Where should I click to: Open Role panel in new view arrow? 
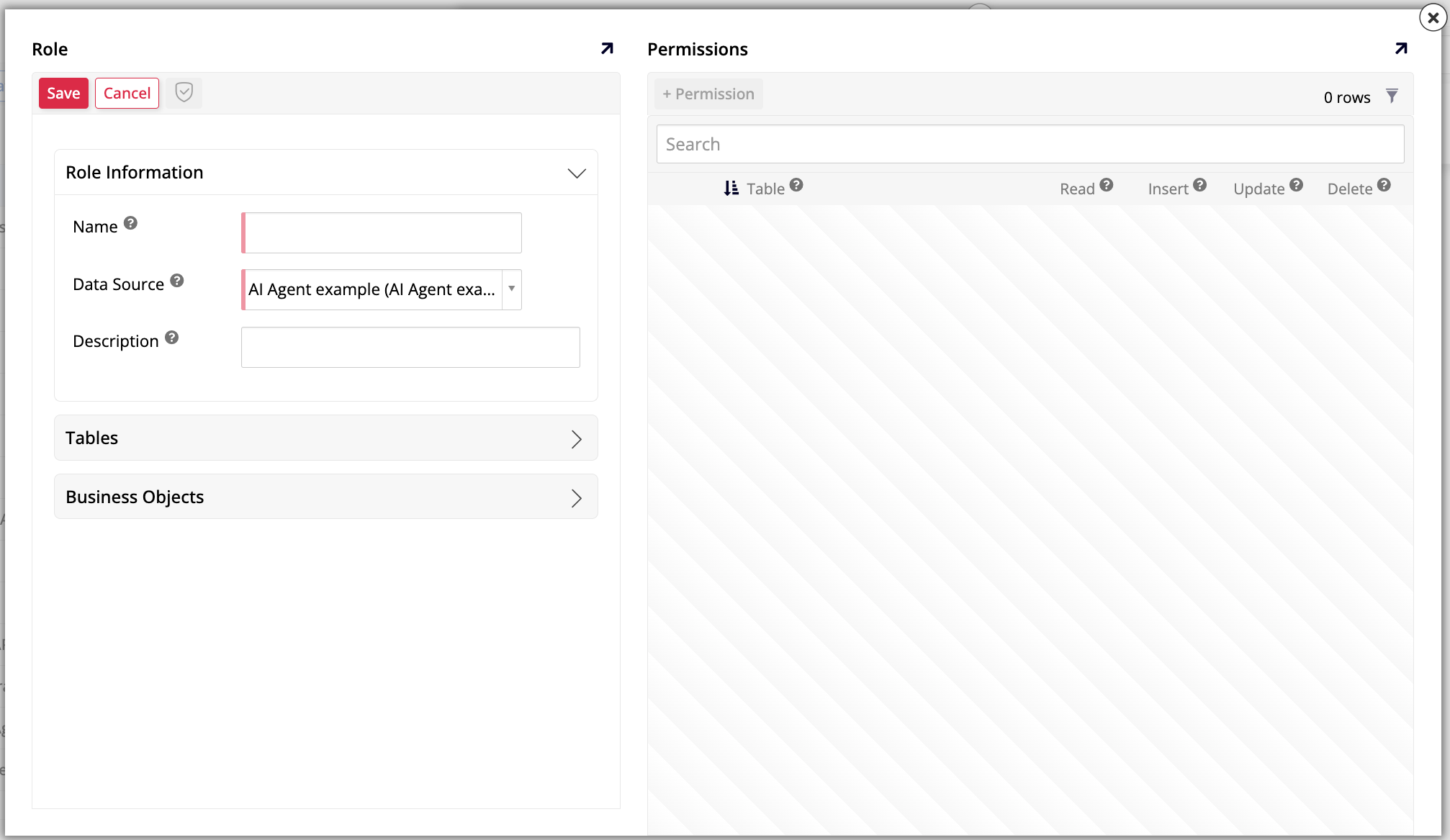[x=607, y=48]
